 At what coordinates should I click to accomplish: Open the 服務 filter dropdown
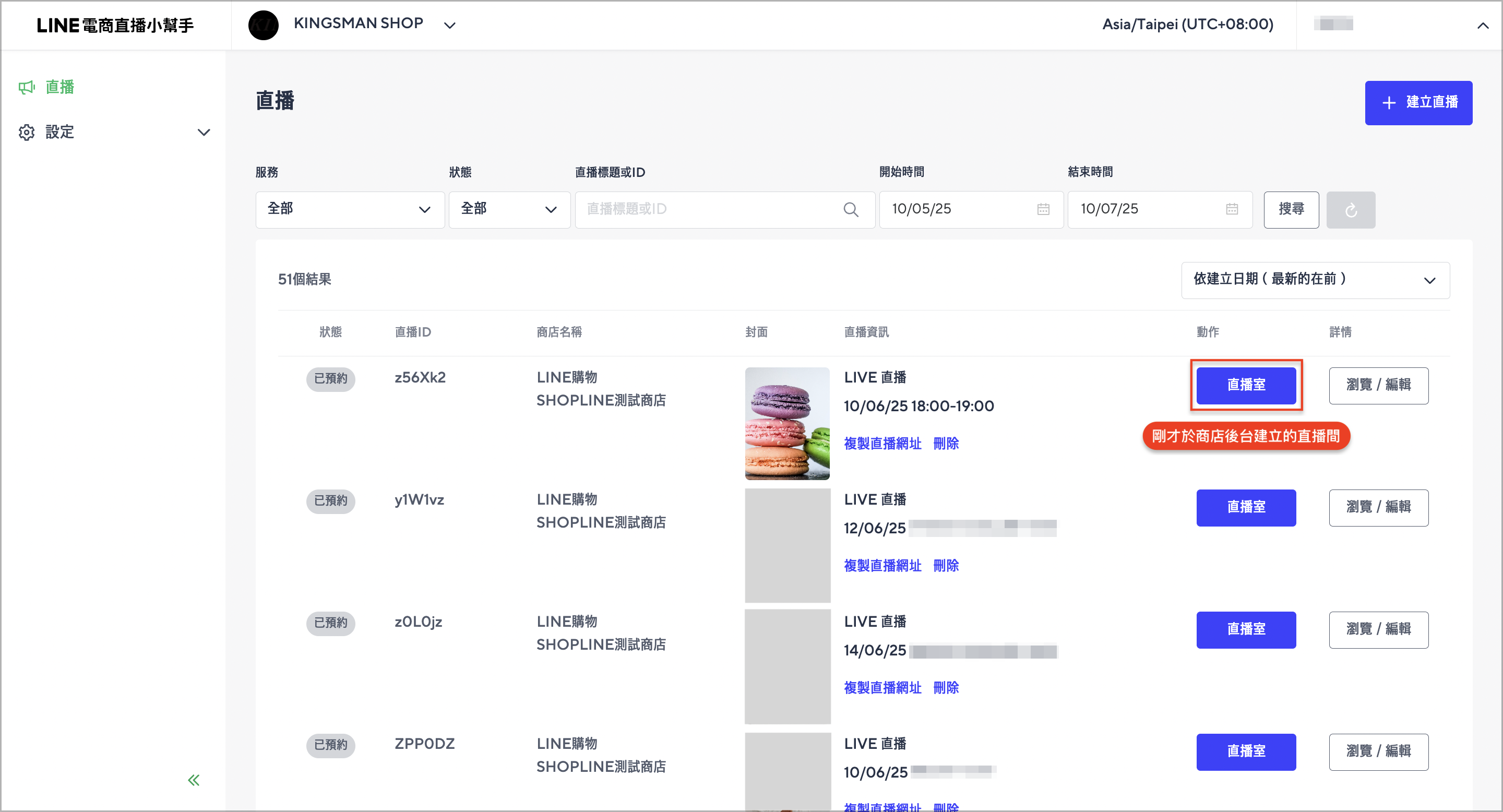click(350, 209)
